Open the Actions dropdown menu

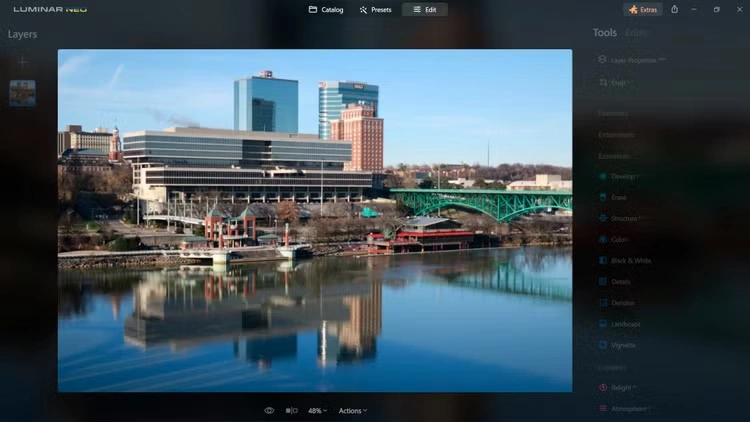coord(353,411)
